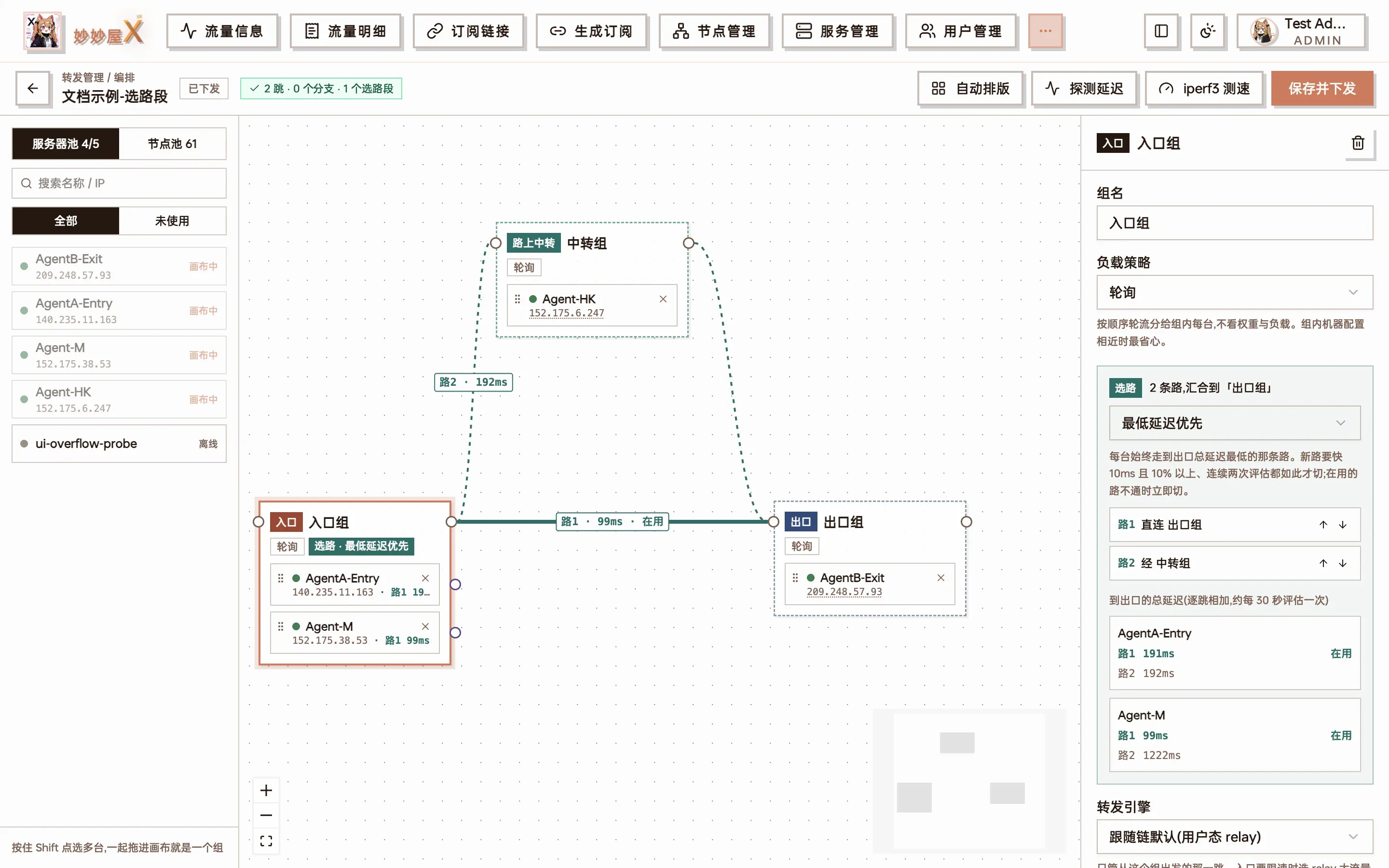Move 路1 直连 出口组 up
Viewport: 1389px width, 868px height.
click(1323, 525)
